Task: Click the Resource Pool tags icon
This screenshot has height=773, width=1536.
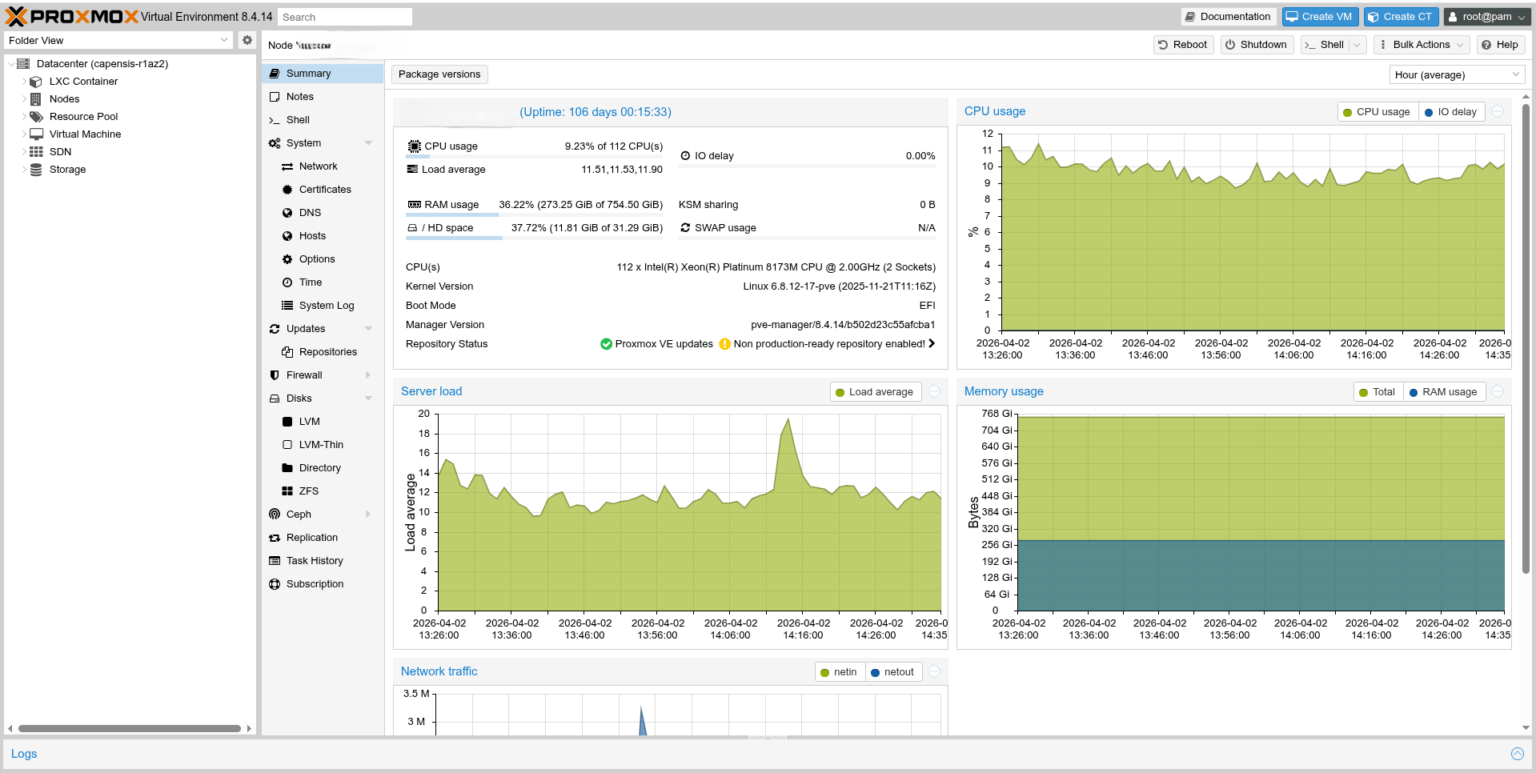Action: 36,117
